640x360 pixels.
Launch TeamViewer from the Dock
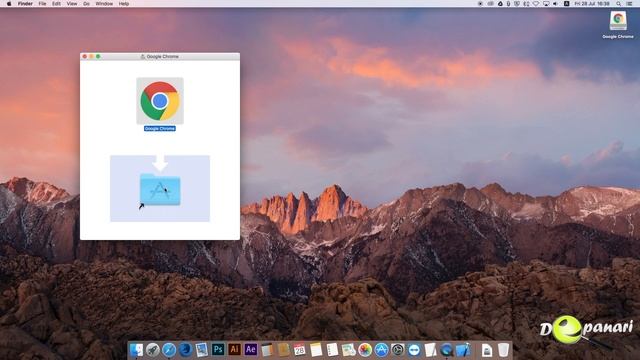[414, 350]
